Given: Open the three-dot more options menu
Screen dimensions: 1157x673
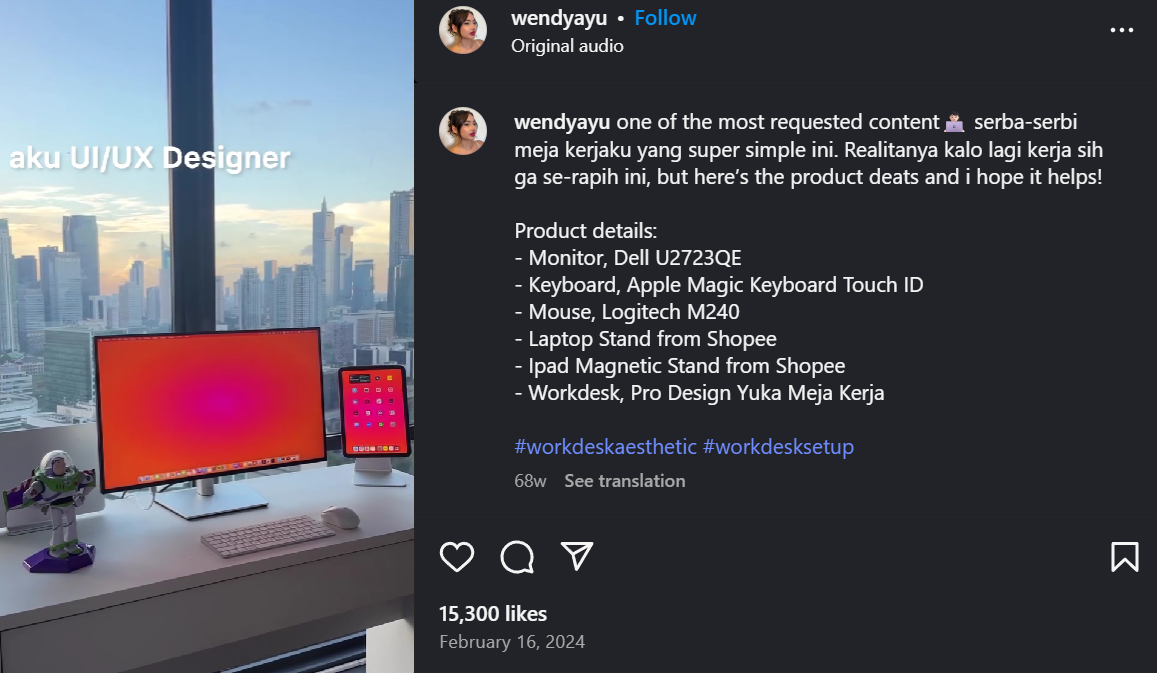Looking at the screenshot, I should (1122, 30).
